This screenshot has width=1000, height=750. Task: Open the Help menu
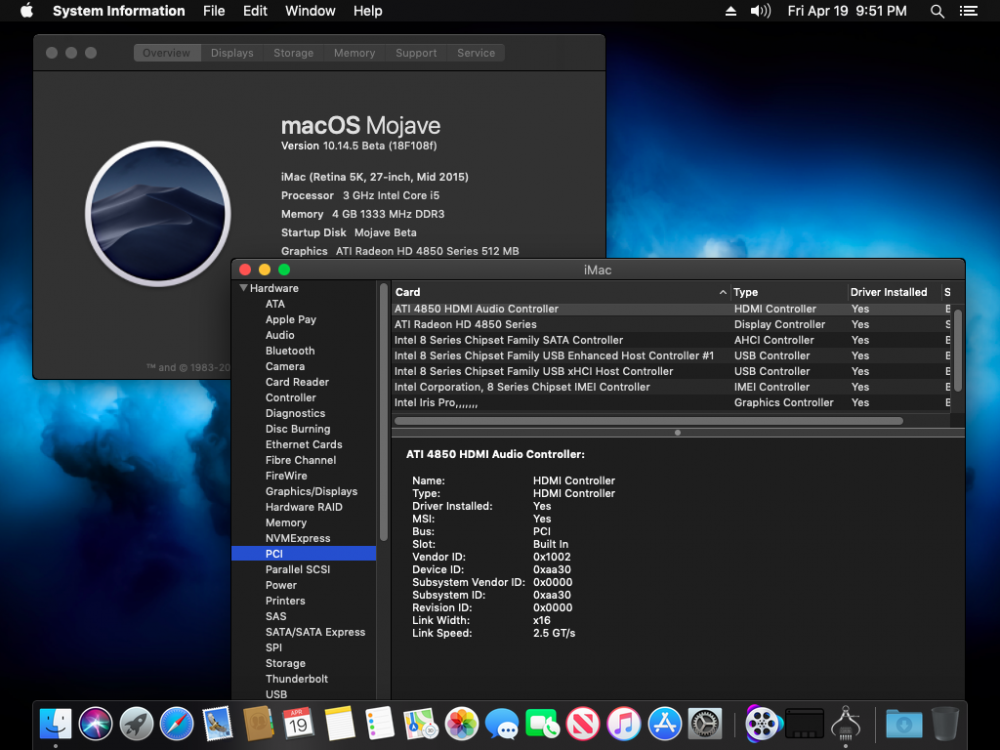click(x=368, y=11)
